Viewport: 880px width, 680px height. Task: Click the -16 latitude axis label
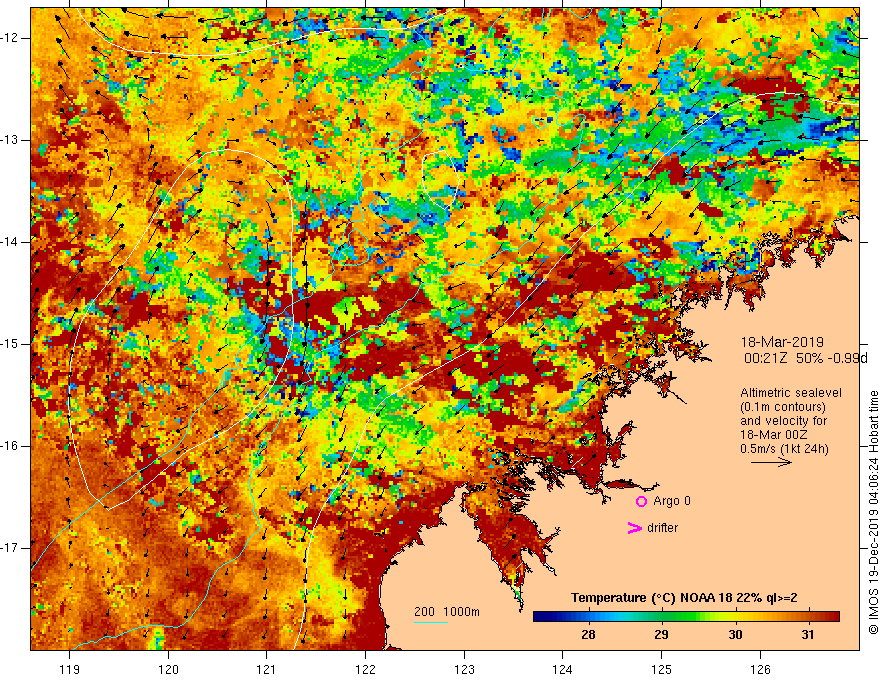click(x=10, y=446)
